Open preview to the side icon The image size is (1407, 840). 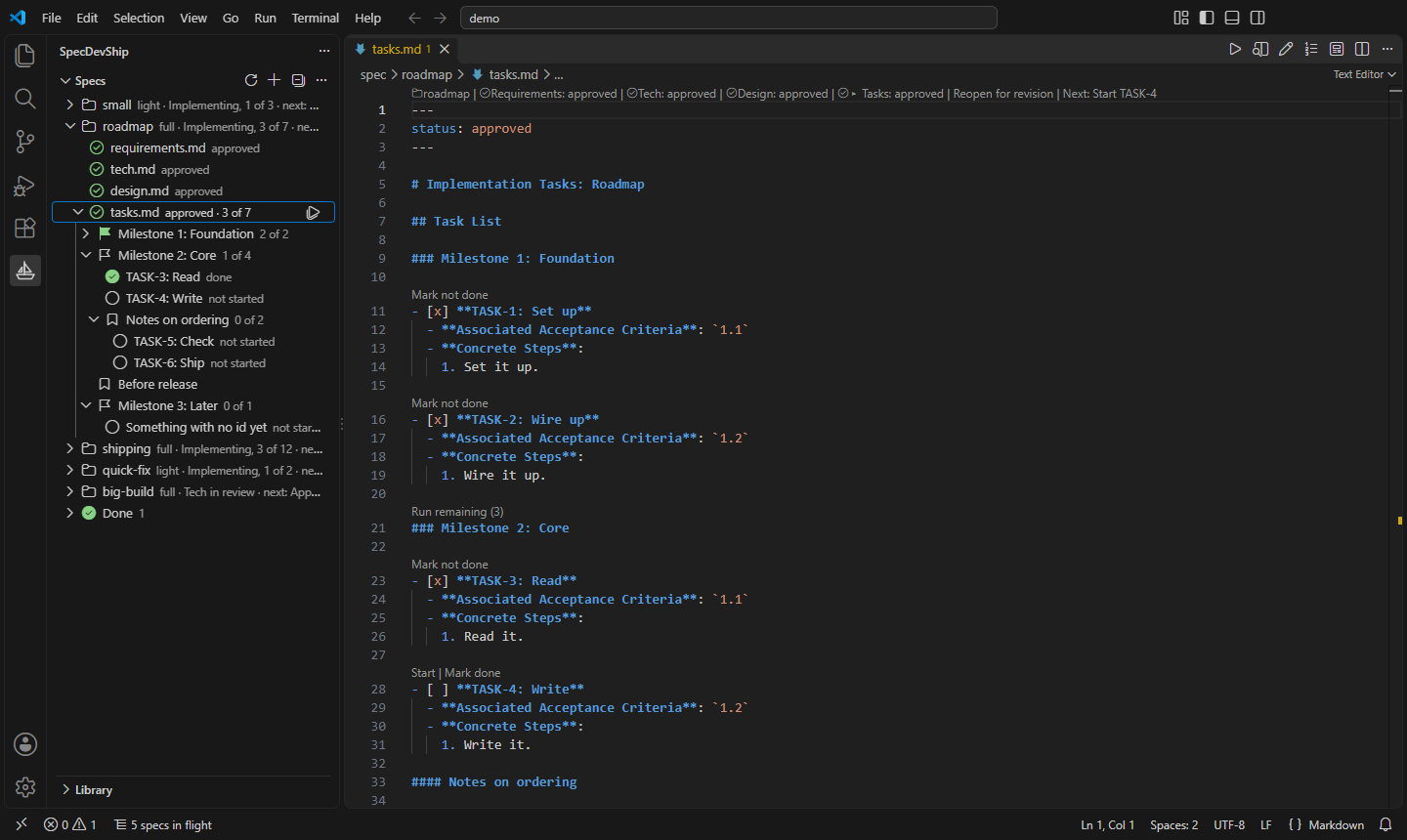tap(1260, 49)
